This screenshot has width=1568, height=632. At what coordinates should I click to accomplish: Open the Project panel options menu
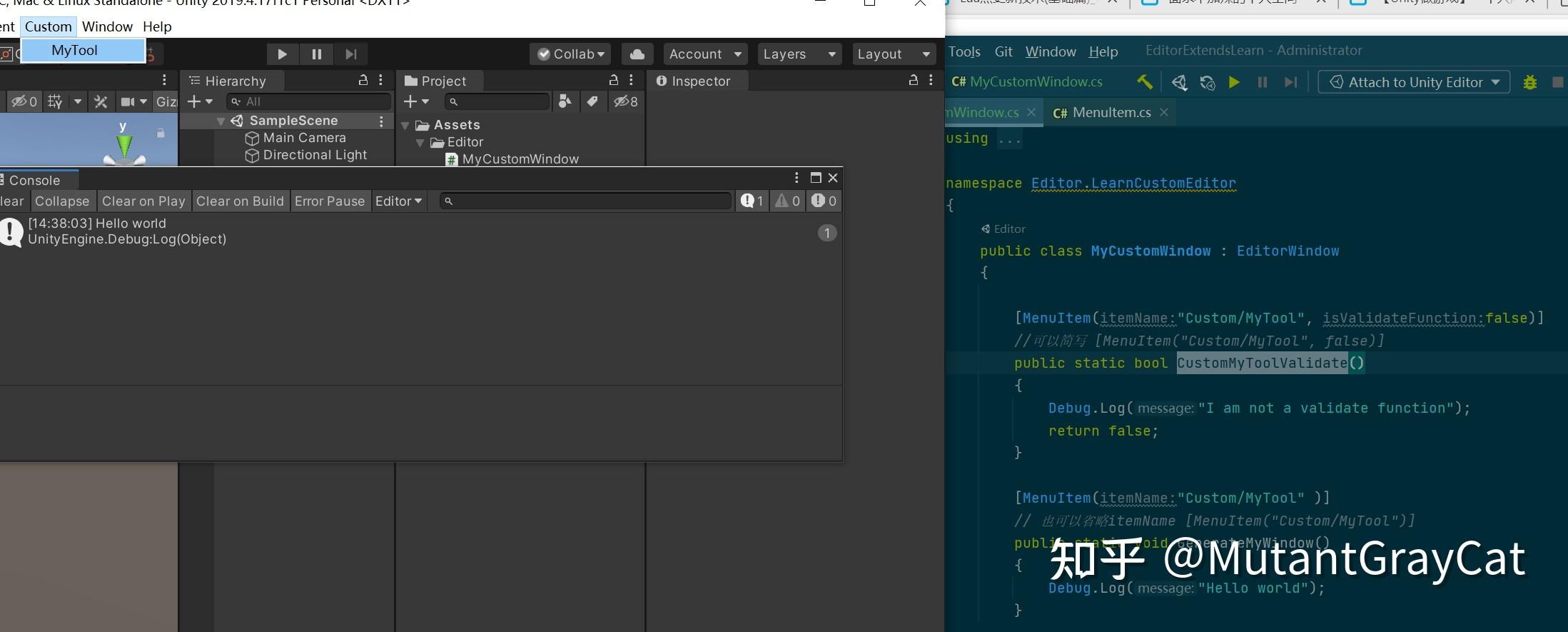pos(631,80)
